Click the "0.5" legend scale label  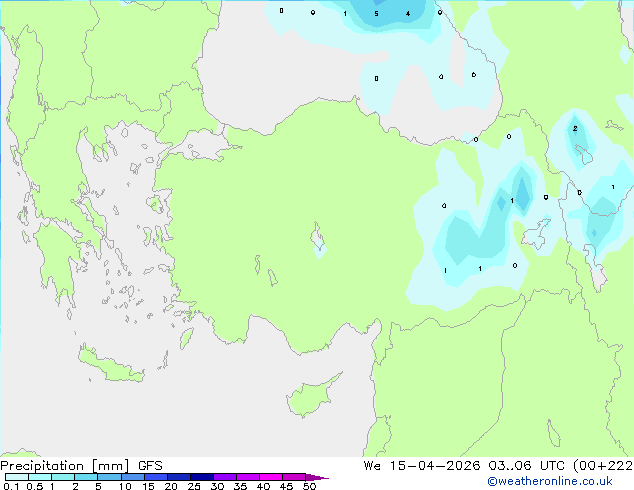[35, 486]
